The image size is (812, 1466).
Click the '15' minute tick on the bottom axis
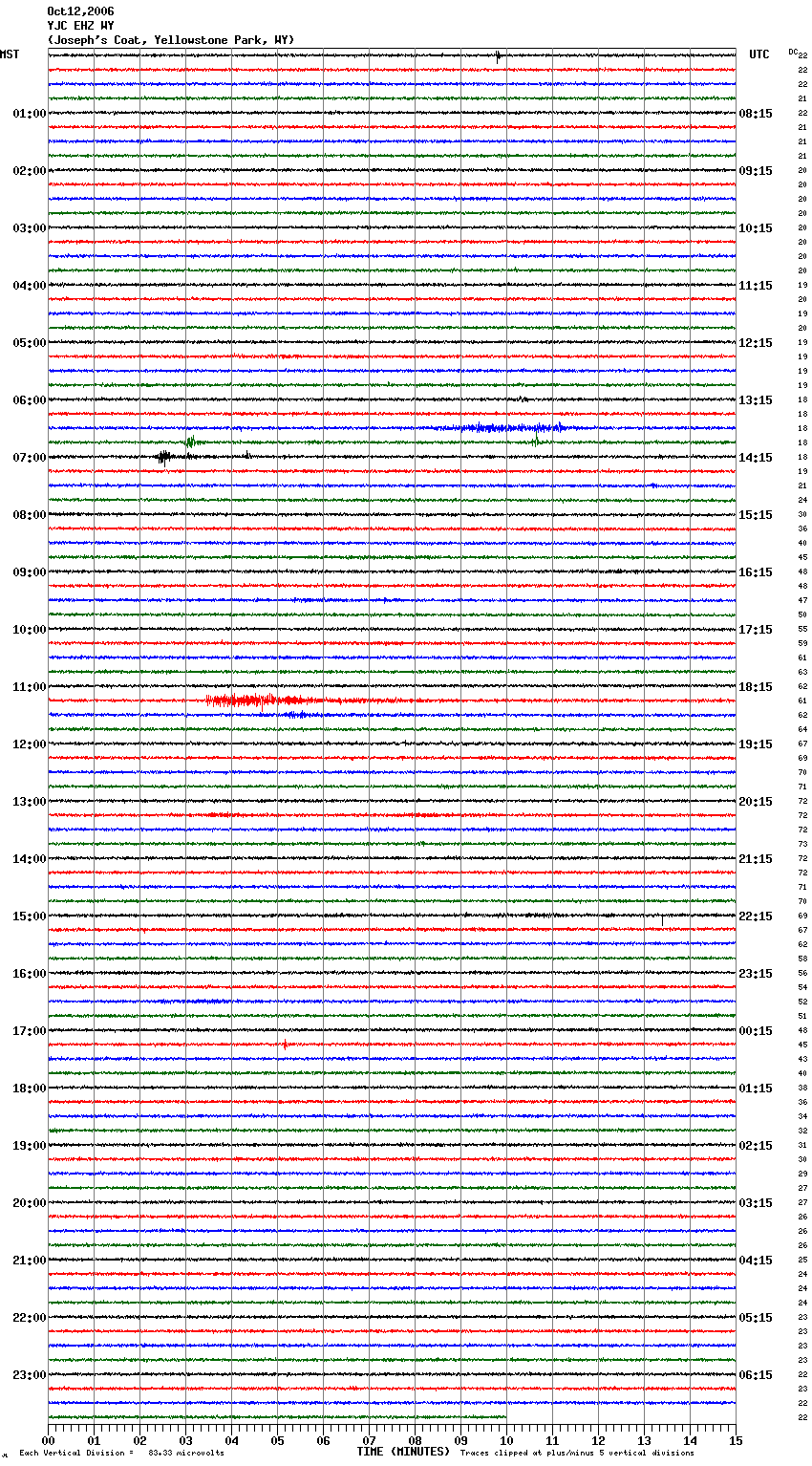coord(736,1440)
